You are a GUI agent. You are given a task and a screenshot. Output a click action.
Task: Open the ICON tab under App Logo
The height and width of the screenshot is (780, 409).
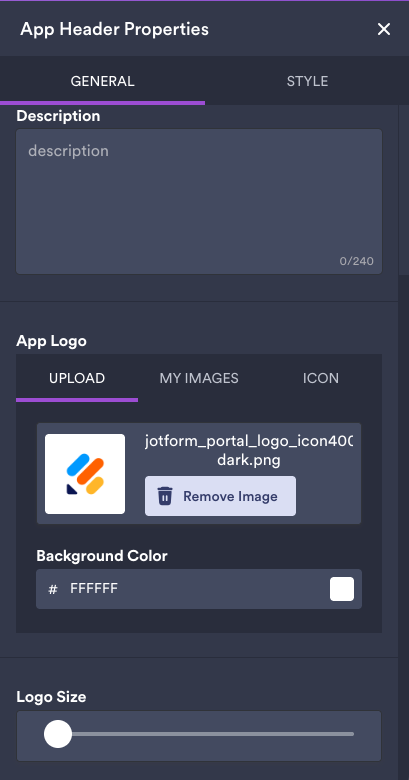tap(321, 378)
